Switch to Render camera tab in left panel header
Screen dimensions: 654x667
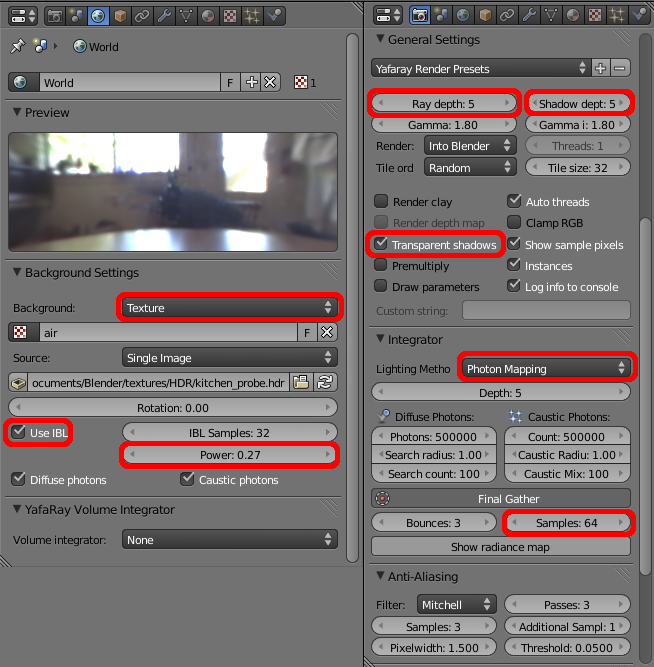(x=55, y=16)
